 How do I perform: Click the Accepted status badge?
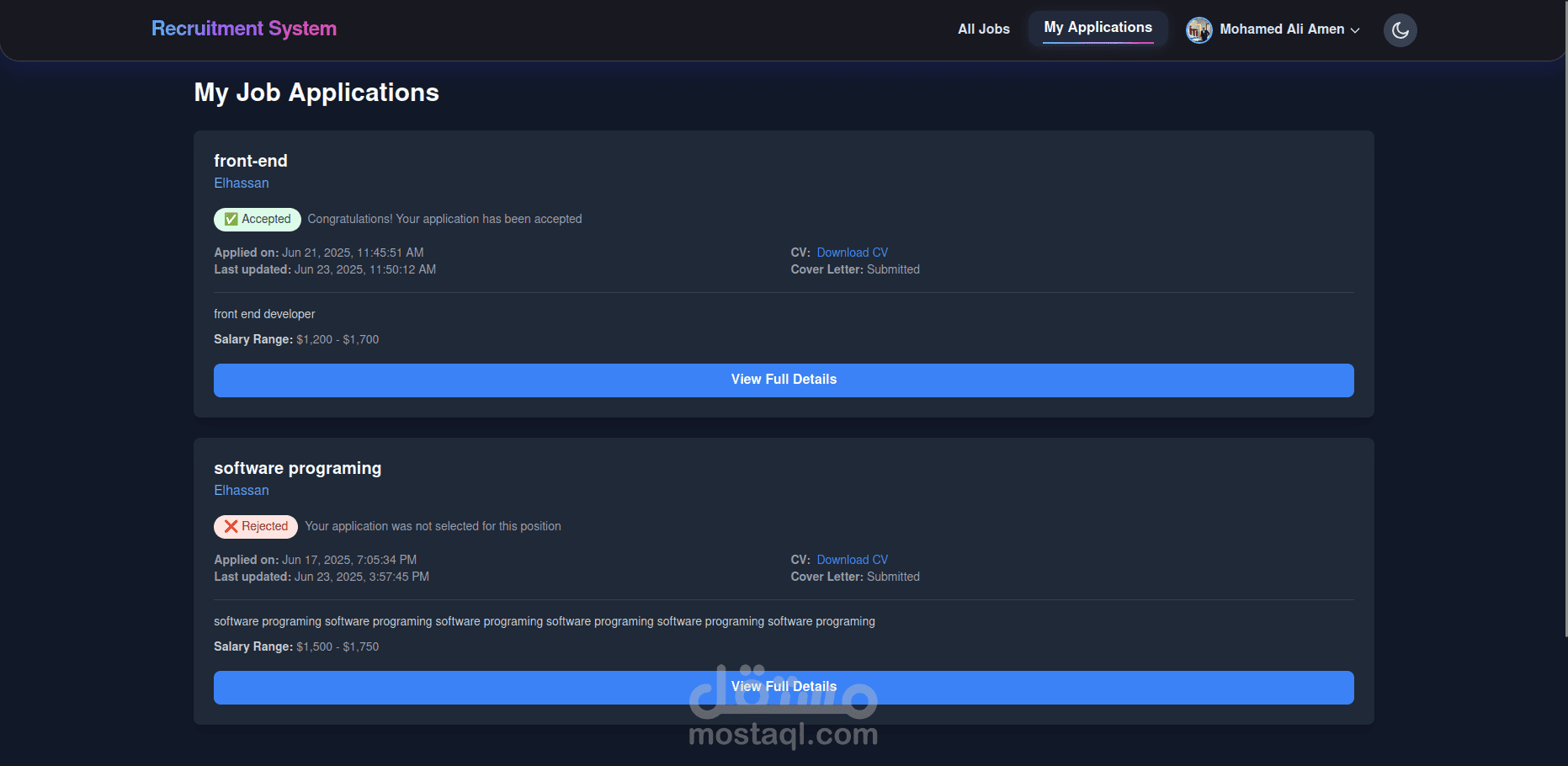coord(258,219)
